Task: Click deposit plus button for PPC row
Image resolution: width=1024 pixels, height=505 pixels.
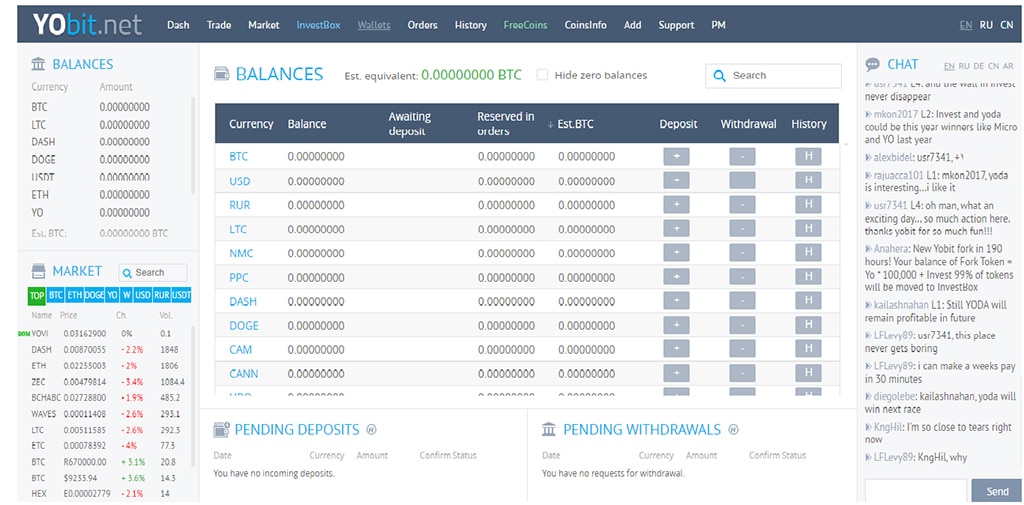Action: [676, 277]
